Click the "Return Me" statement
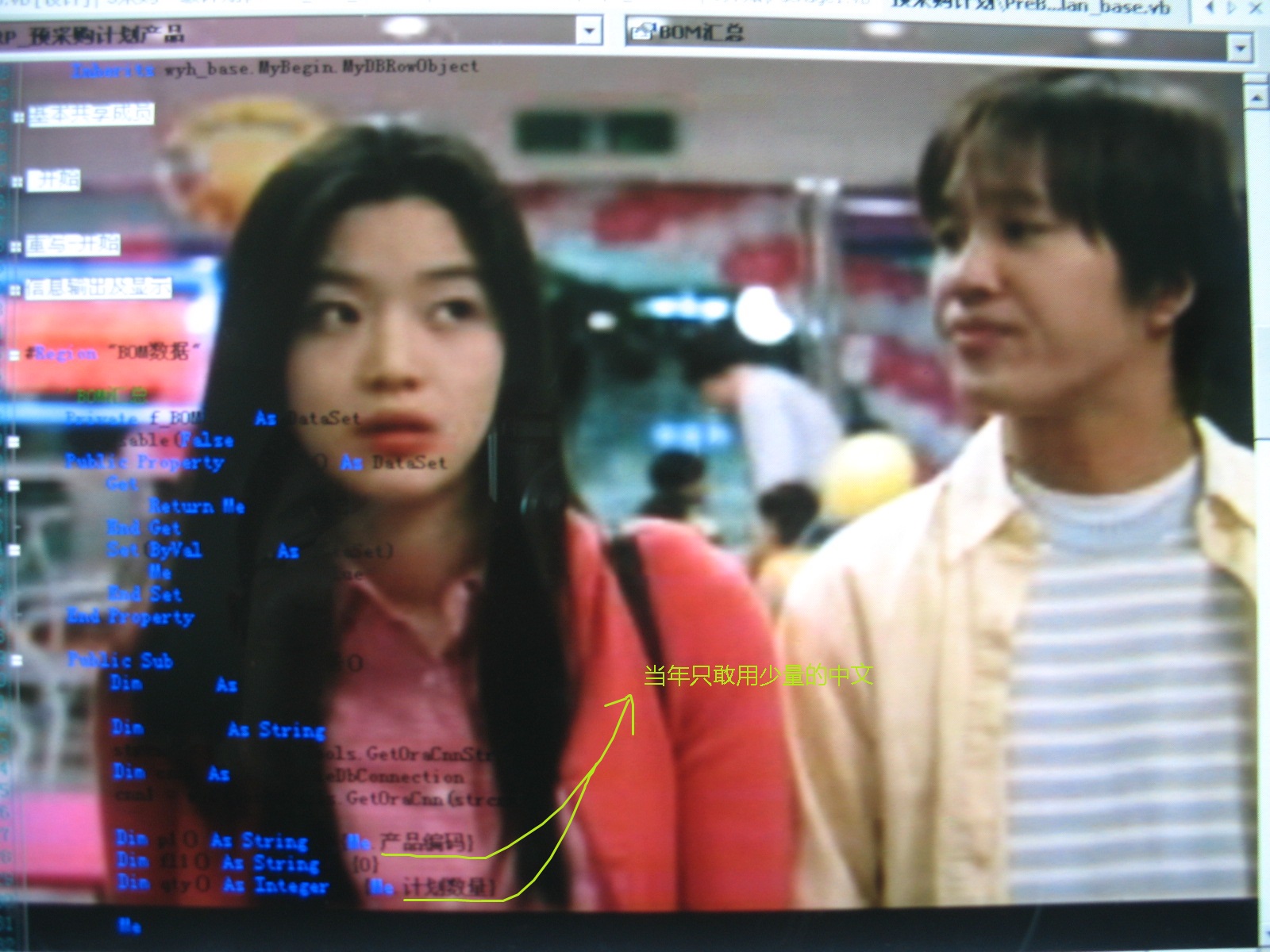The image size is (1270, 952). pos(197,505)
